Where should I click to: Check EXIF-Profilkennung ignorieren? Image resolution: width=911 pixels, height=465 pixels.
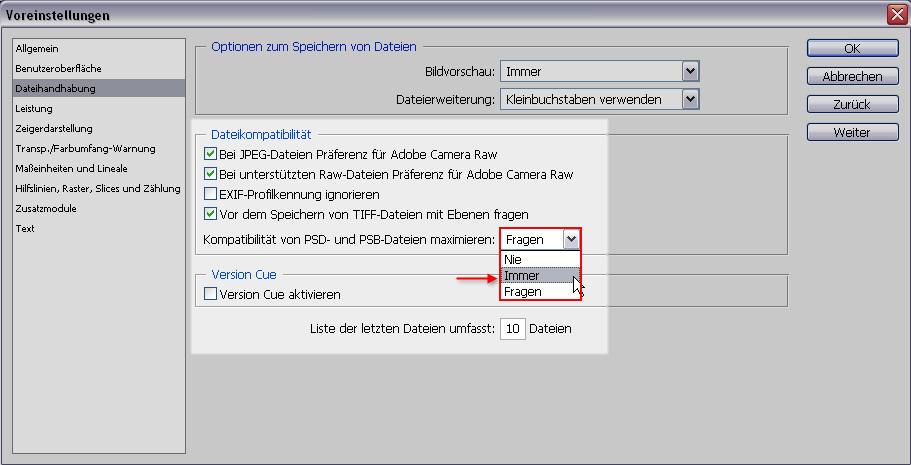[210, 194]
